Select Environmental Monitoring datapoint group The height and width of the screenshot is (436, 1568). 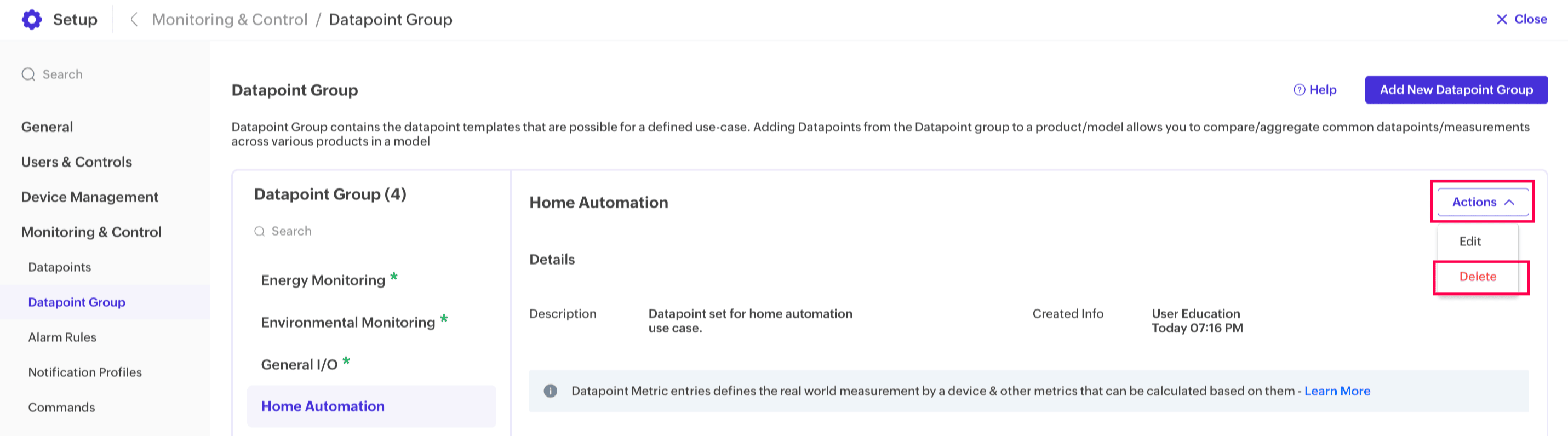pos(347,322)
